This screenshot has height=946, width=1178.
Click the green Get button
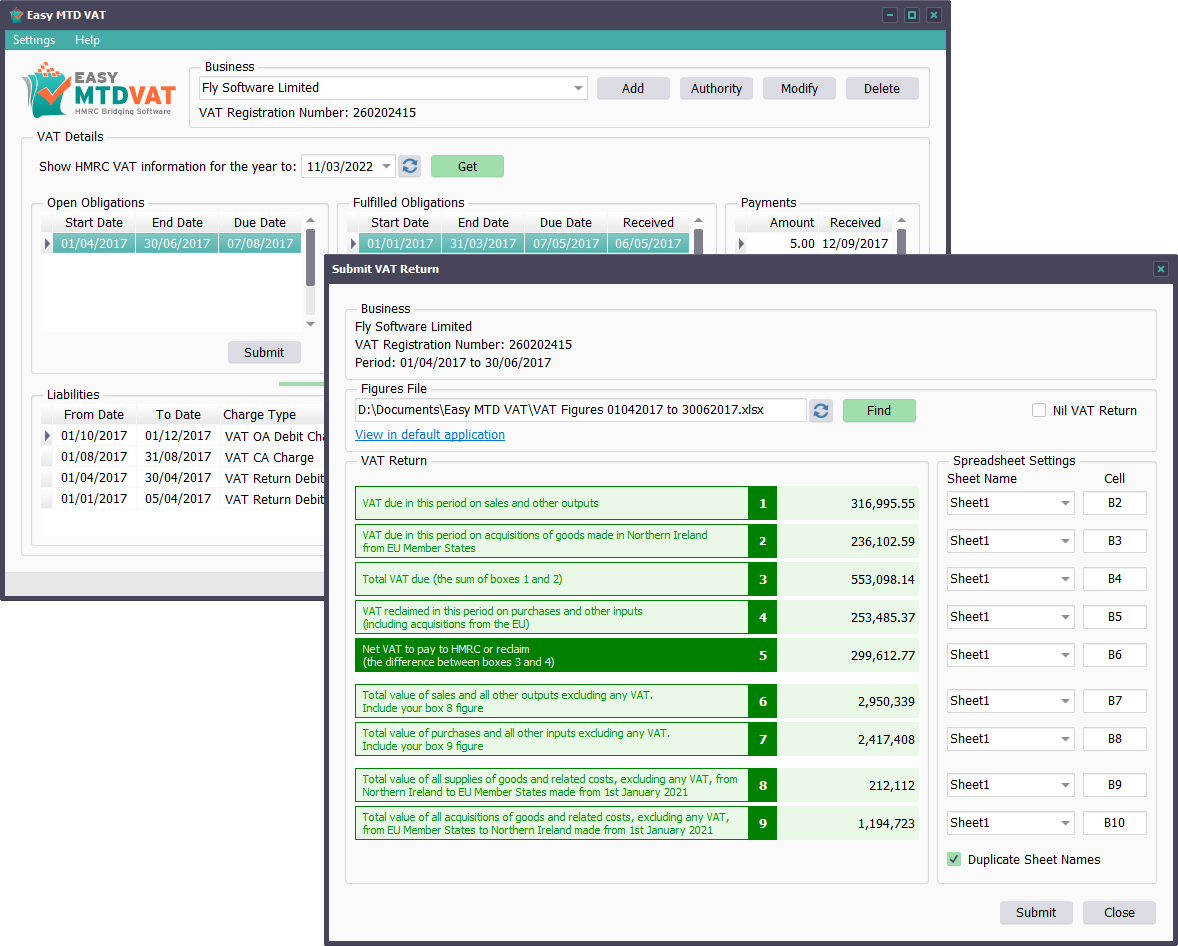[467, 166]
